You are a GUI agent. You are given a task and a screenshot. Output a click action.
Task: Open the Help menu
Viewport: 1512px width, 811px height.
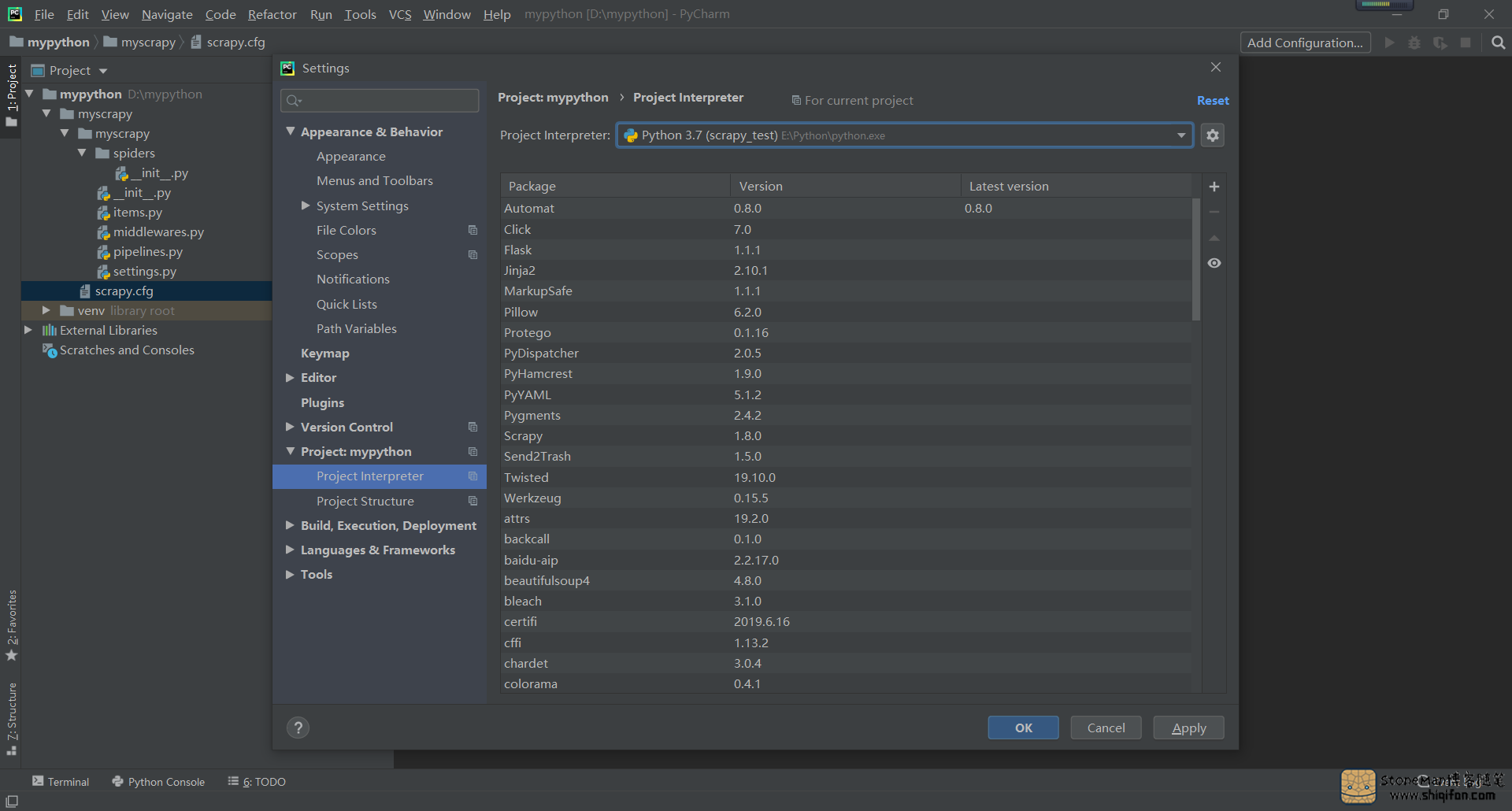coord(497,14)
